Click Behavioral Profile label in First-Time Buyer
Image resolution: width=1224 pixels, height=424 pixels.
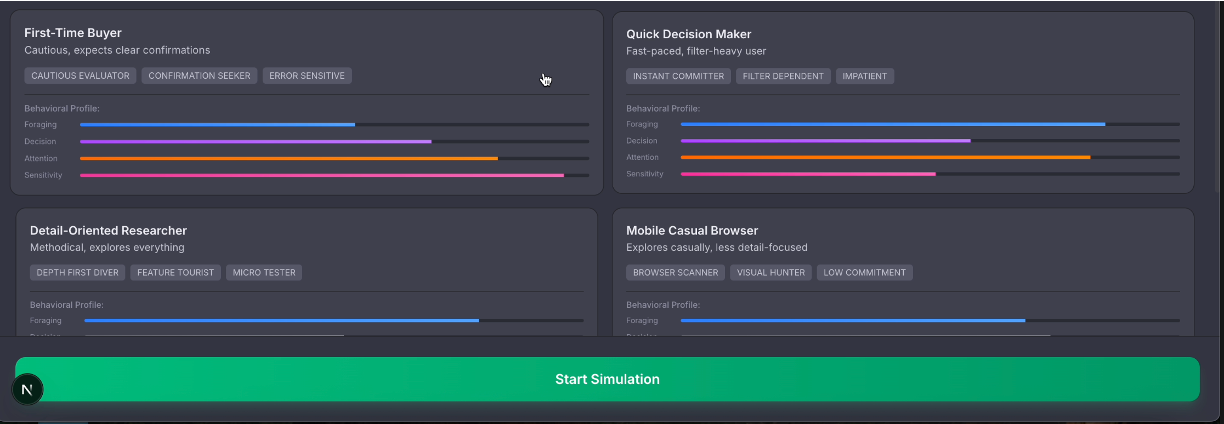point(62,108)
